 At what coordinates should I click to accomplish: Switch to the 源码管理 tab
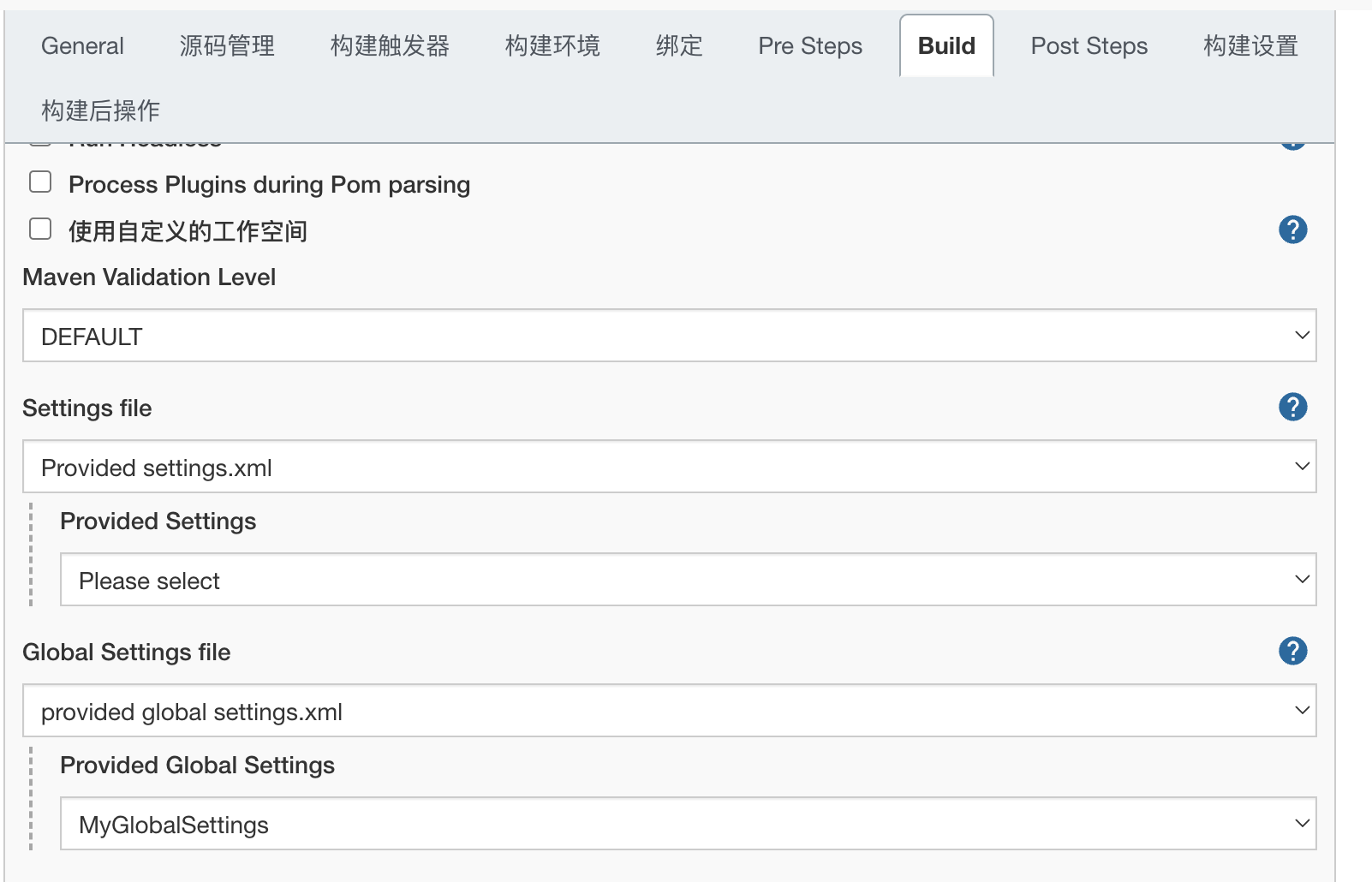click(227, 45)
